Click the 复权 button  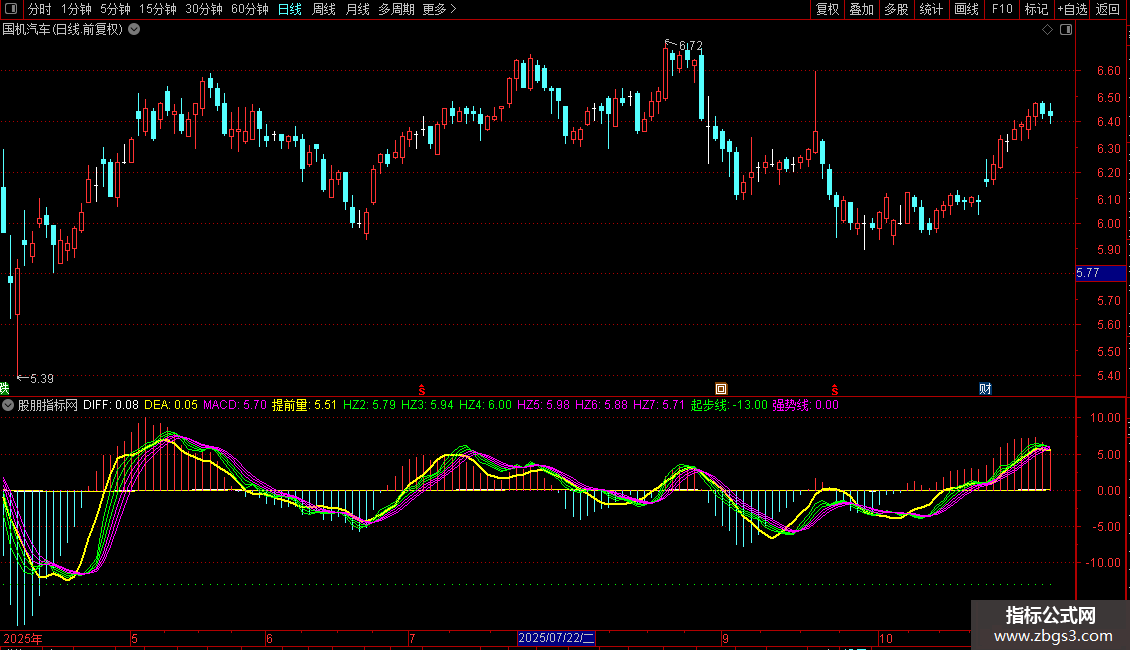coord(828,10)
